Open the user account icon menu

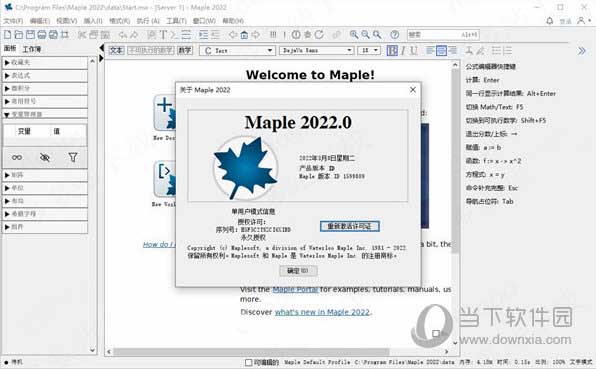583,21
